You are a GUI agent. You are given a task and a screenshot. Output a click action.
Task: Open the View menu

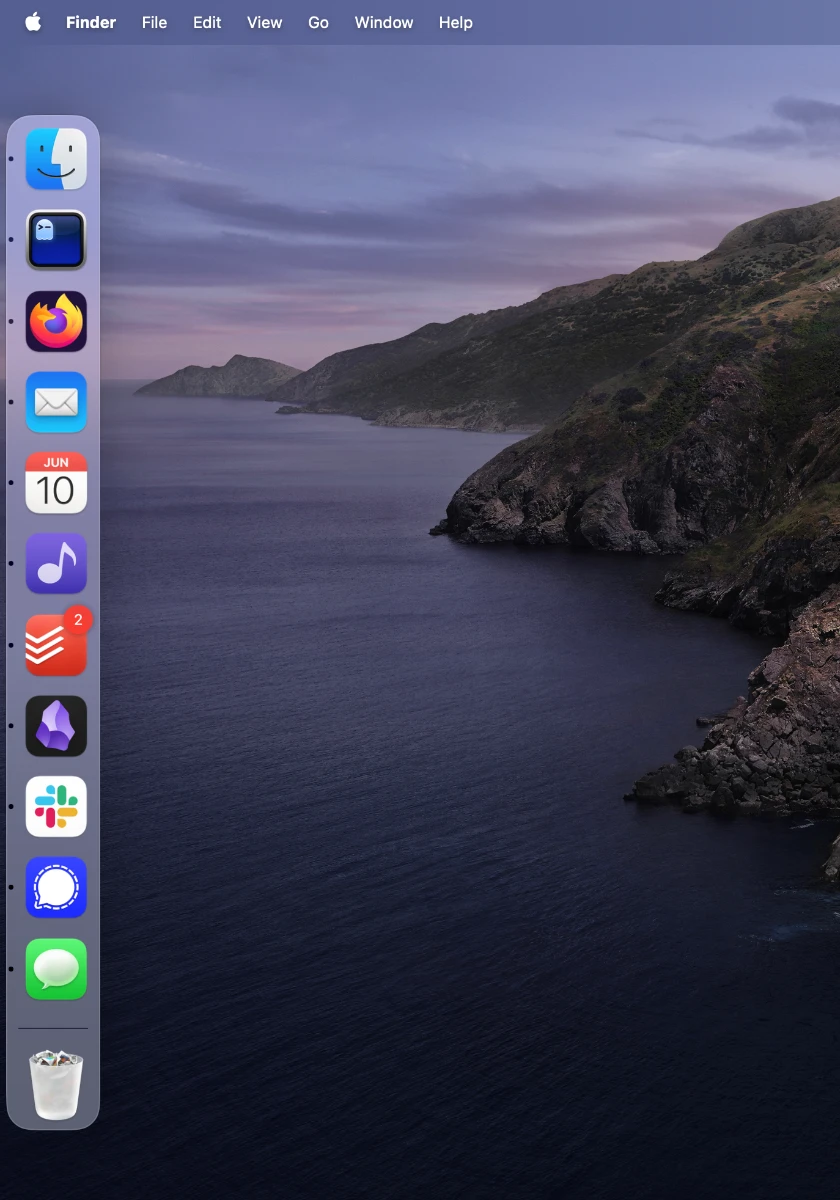click(x=264, y=22)
